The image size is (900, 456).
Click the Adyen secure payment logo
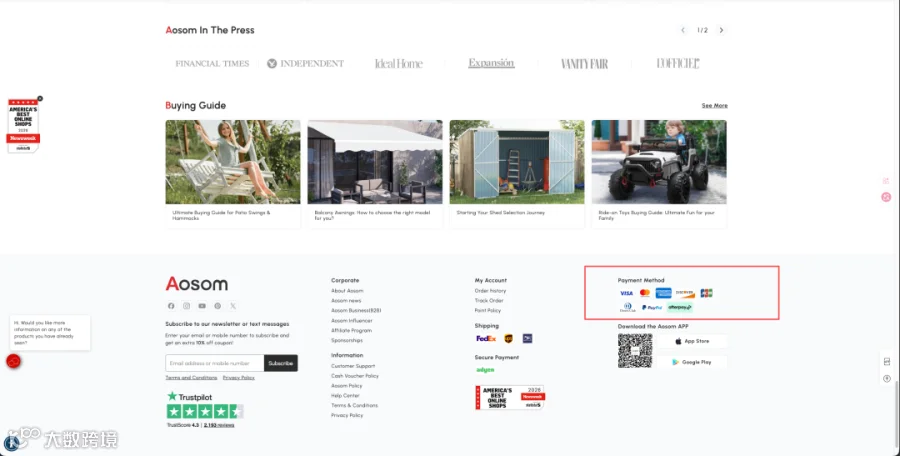coord(485,370)
